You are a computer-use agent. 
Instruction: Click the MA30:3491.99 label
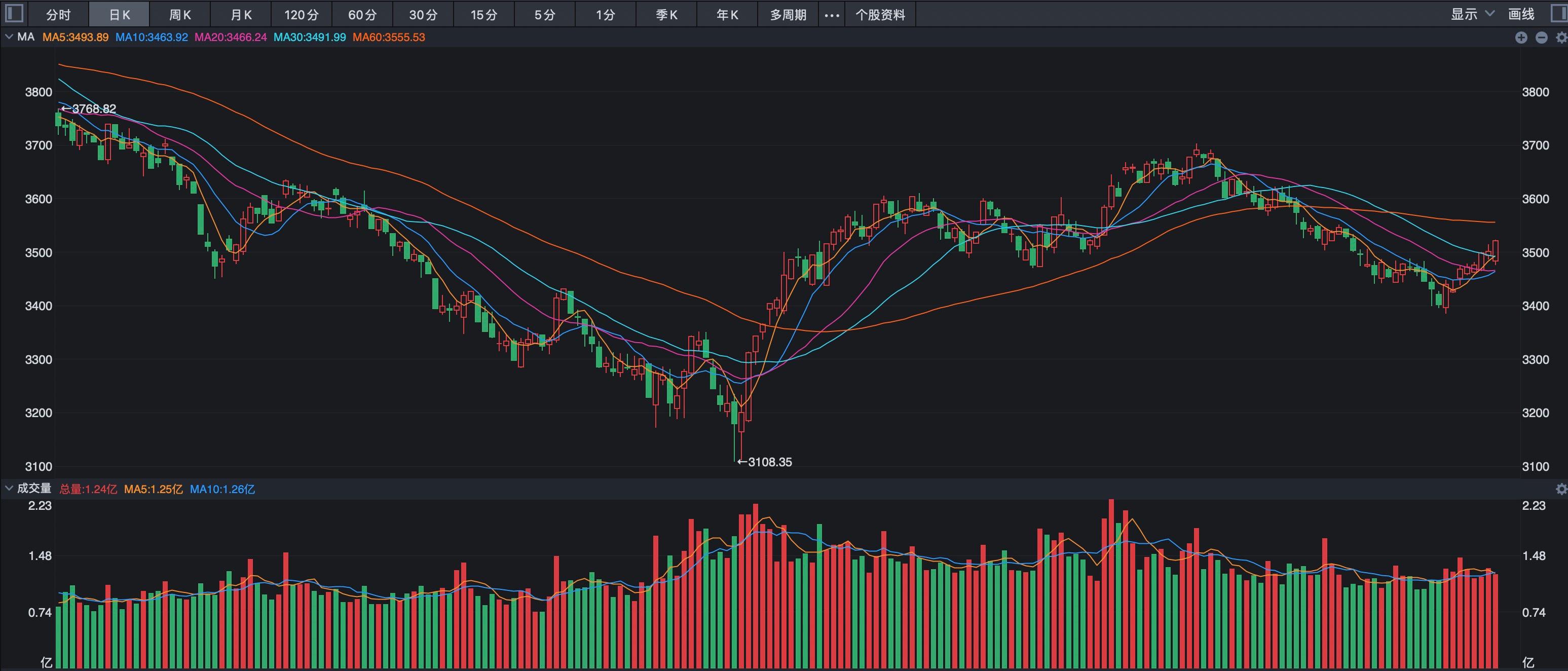click(x=310, y=37)
